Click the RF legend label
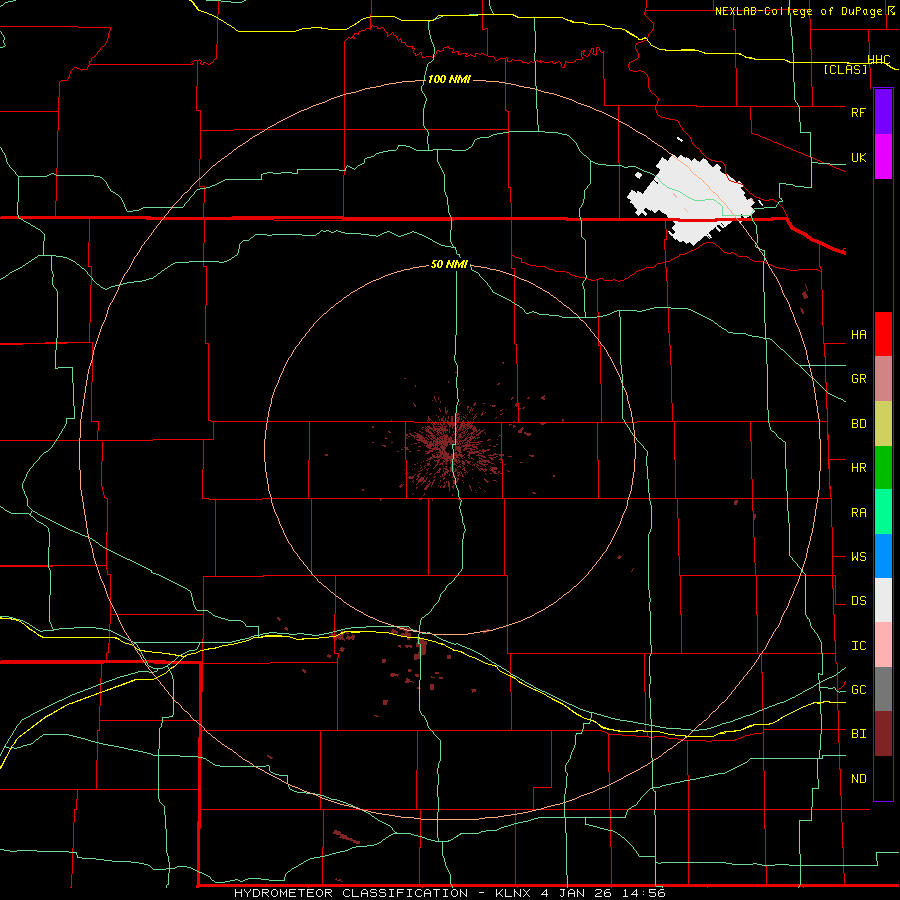 [858, 112]
